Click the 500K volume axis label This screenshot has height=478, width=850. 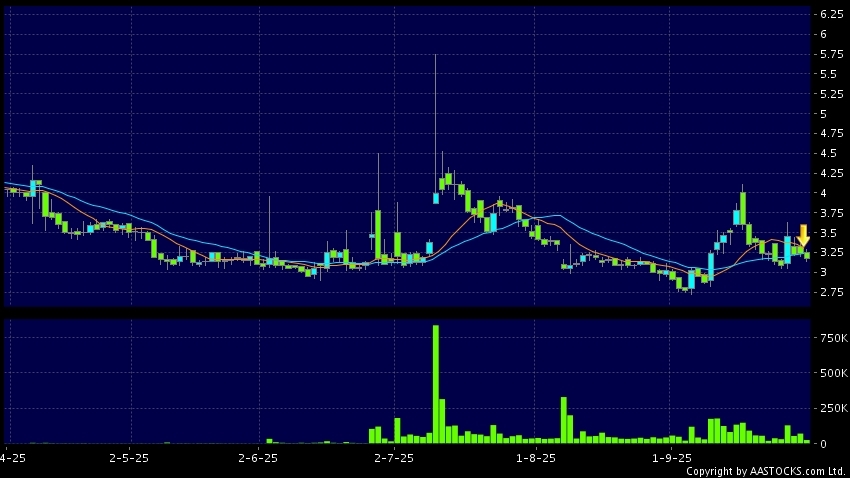click(831, 374)
